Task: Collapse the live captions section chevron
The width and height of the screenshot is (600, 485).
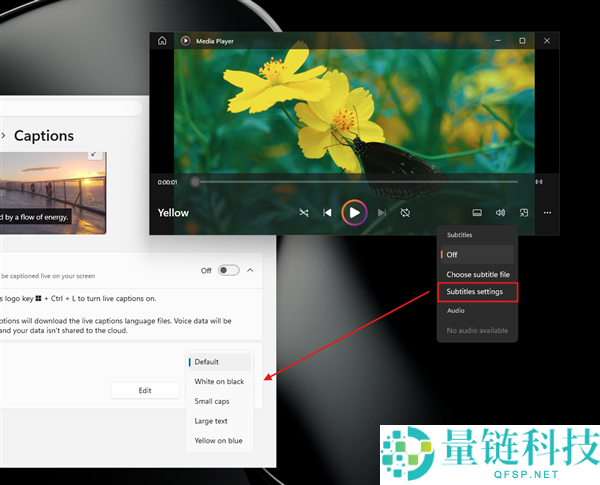Action: 250,270
